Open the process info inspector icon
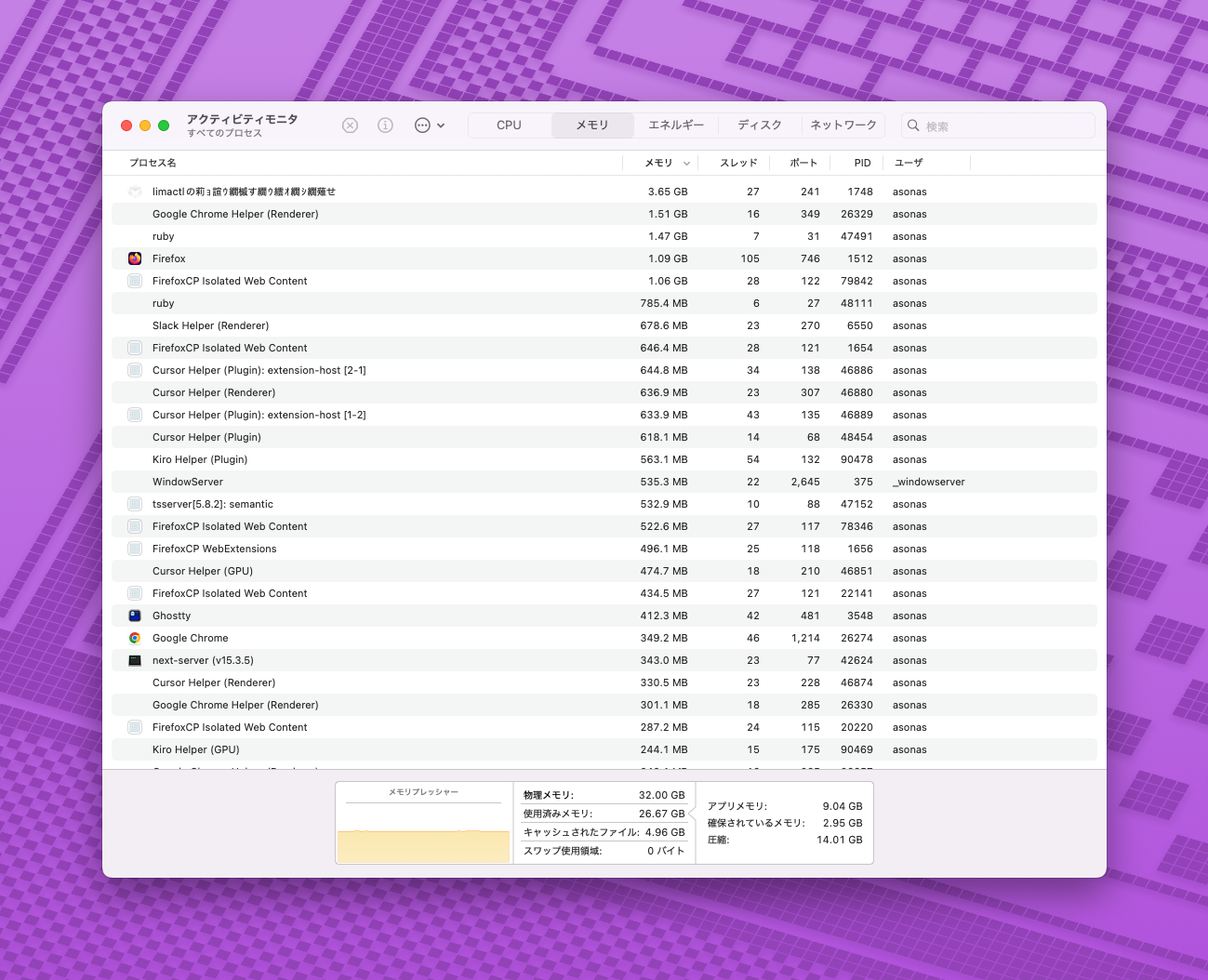 (385, 126)
